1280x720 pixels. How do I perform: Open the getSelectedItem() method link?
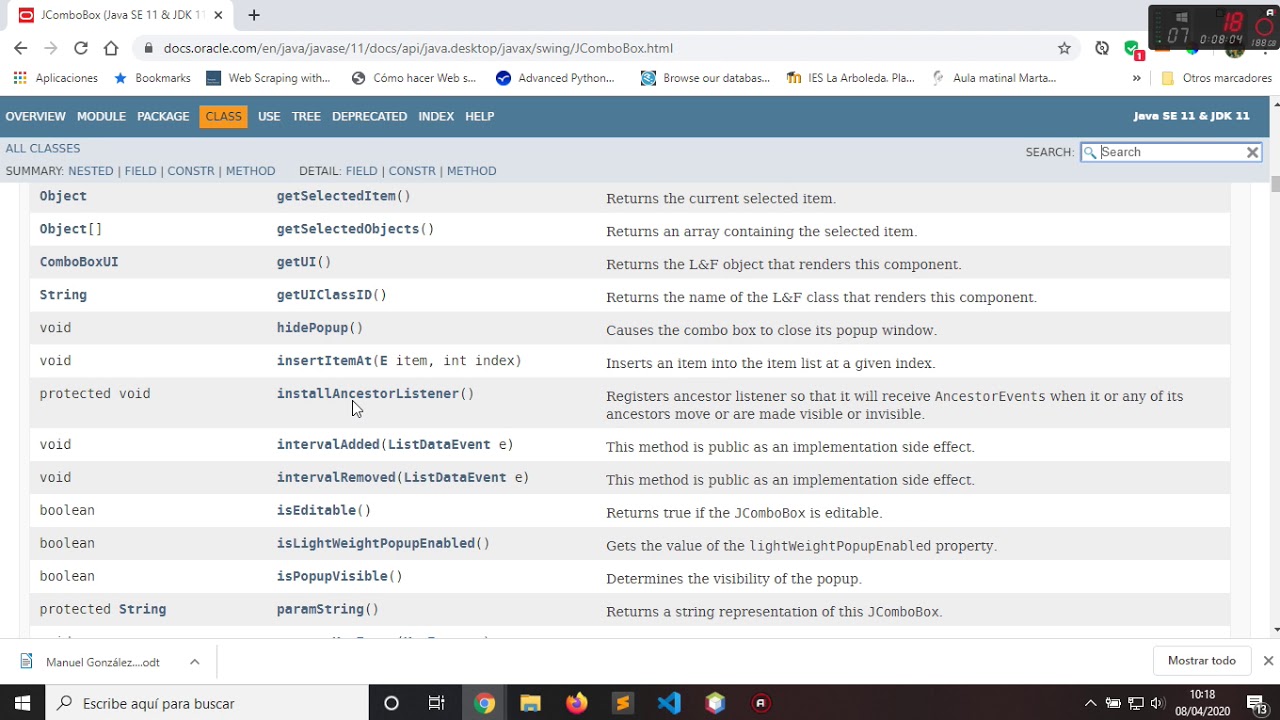tap(343, 196)
